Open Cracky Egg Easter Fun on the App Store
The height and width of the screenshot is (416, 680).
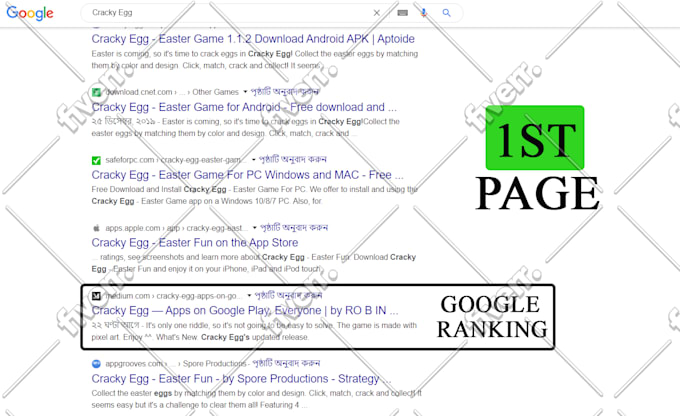point(195,242)
